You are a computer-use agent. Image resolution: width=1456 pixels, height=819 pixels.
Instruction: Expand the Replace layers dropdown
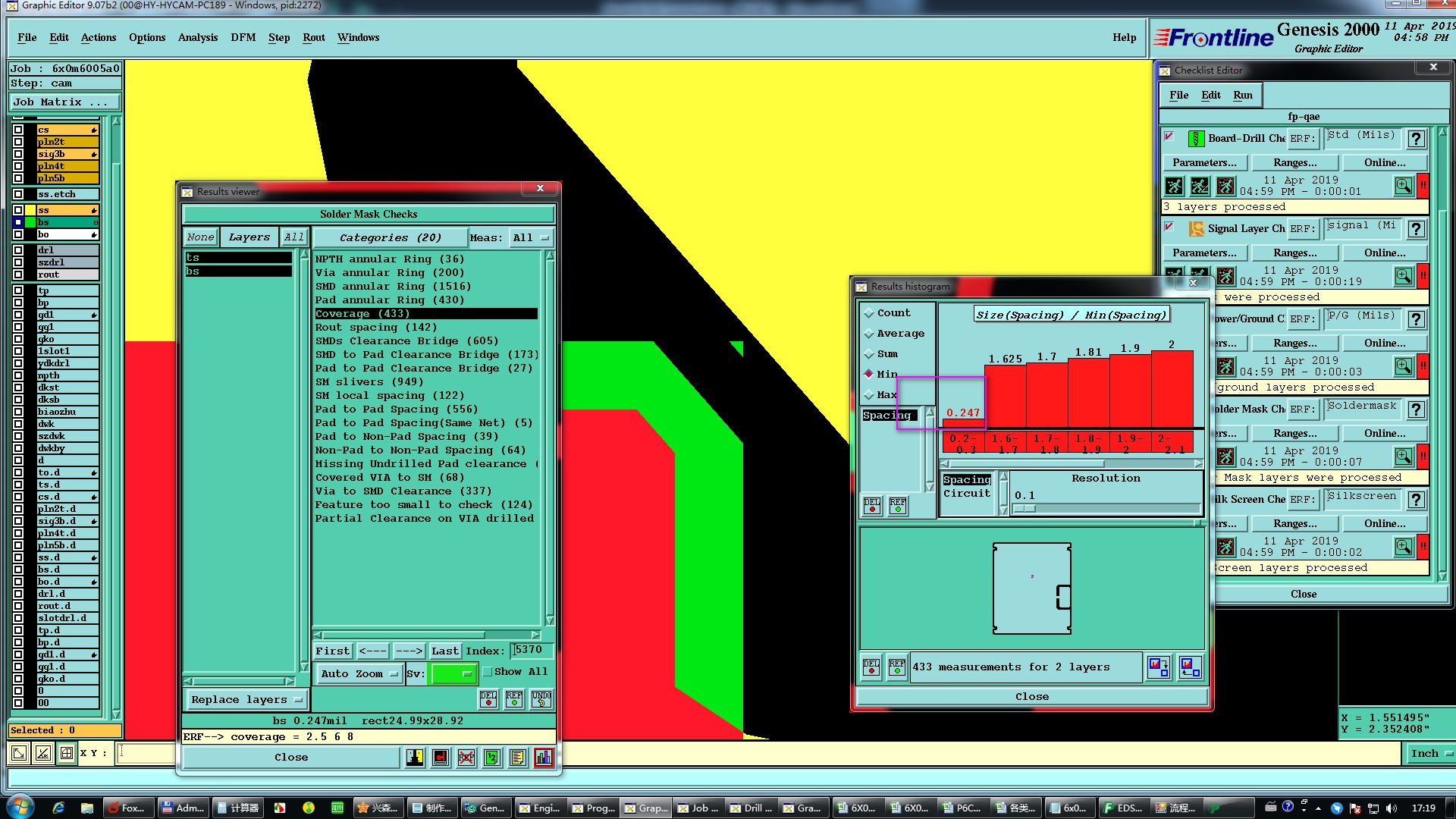click(246, 699)
